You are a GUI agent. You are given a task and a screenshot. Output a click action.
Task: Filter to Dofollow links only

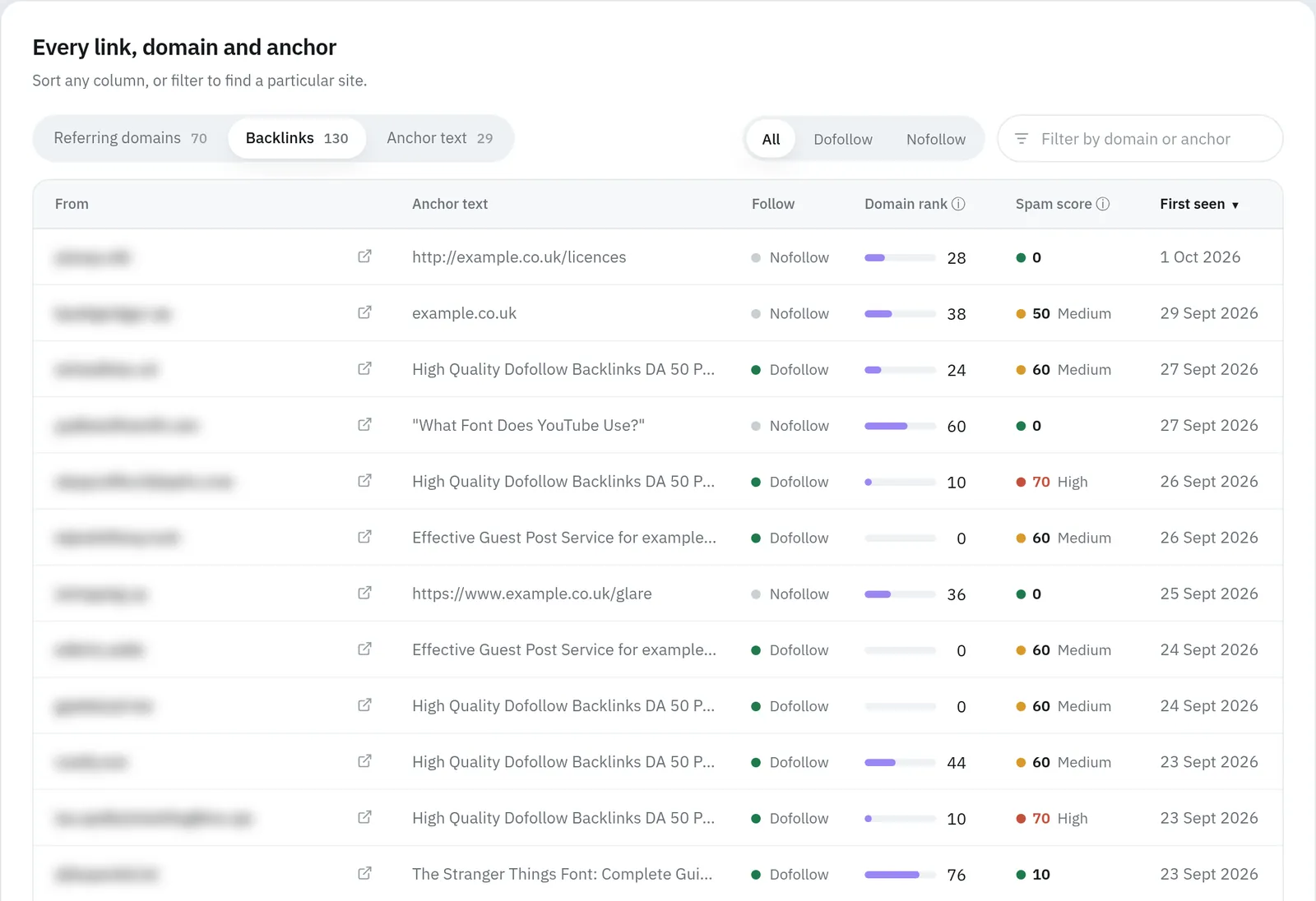[x=843, y=139]
